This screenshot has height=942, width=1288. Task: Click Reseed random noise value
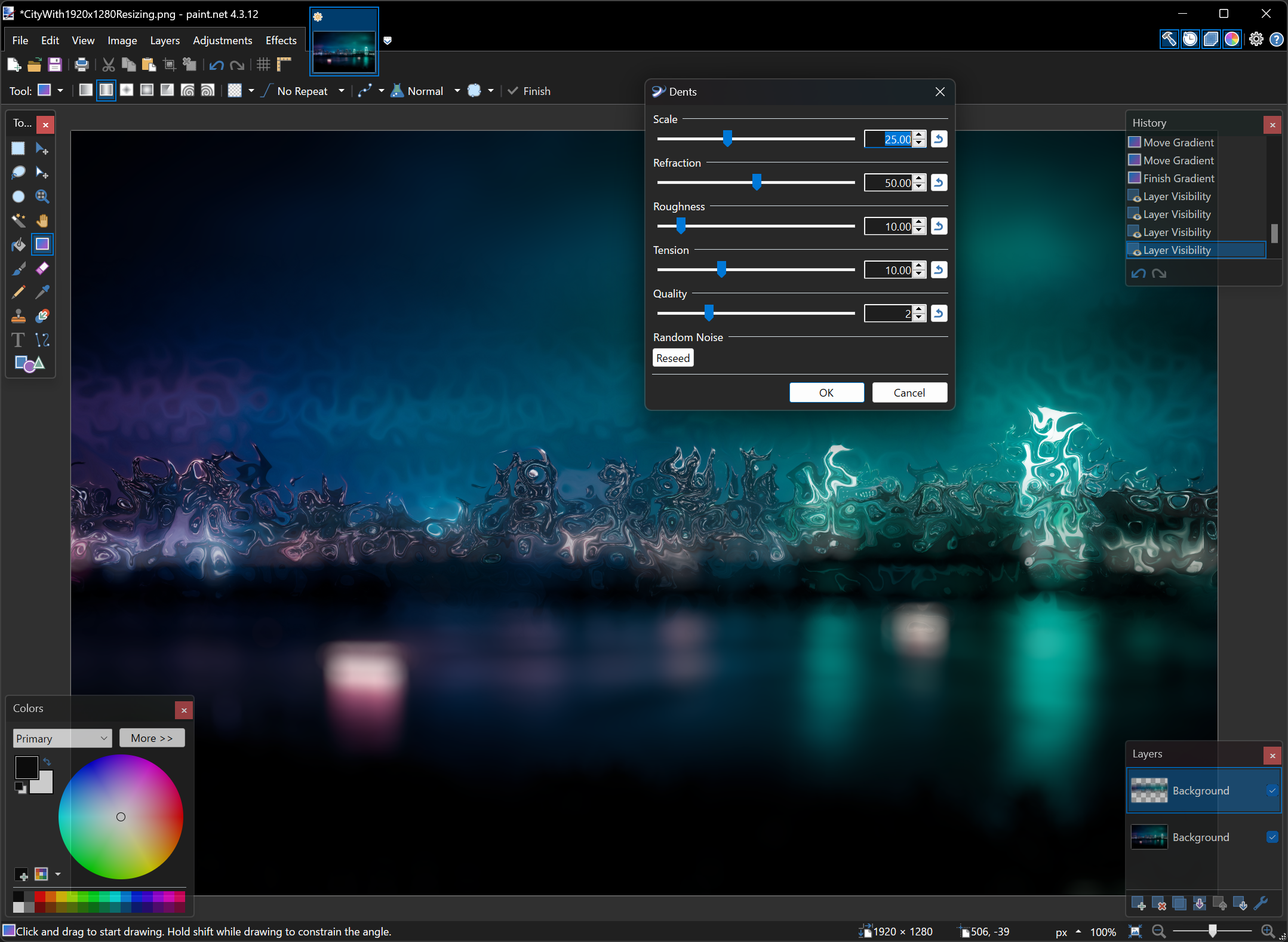pos(672,358)
